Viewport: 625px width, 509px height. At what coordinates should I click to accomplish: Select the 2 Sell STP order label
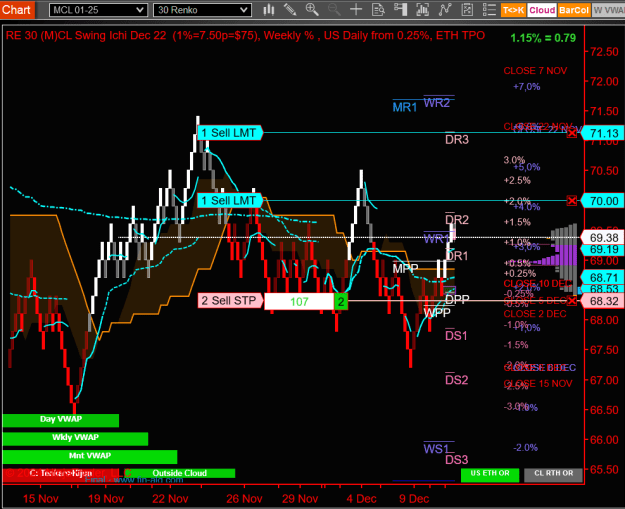pos(230,301)
